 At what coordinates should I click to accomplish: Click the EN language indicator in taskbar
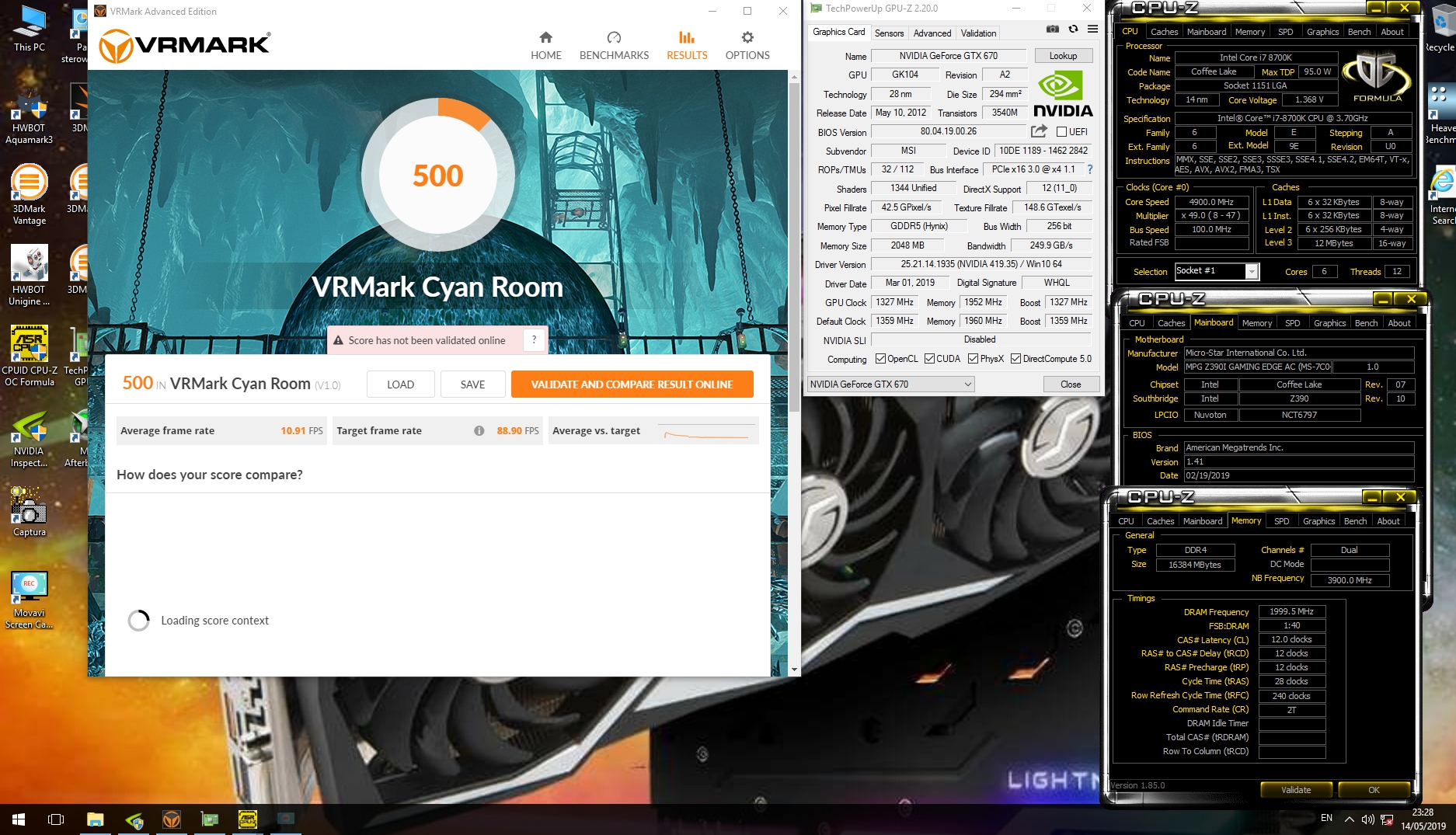(1326, 819)
